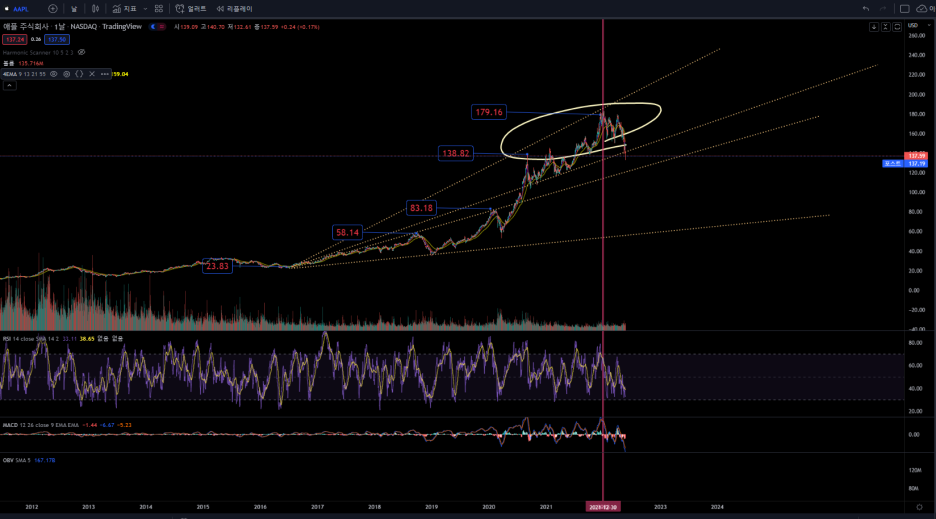Open the 지표 indicators dialog
This screenshot has height=519, width=936.
click(x=125, y=9)
